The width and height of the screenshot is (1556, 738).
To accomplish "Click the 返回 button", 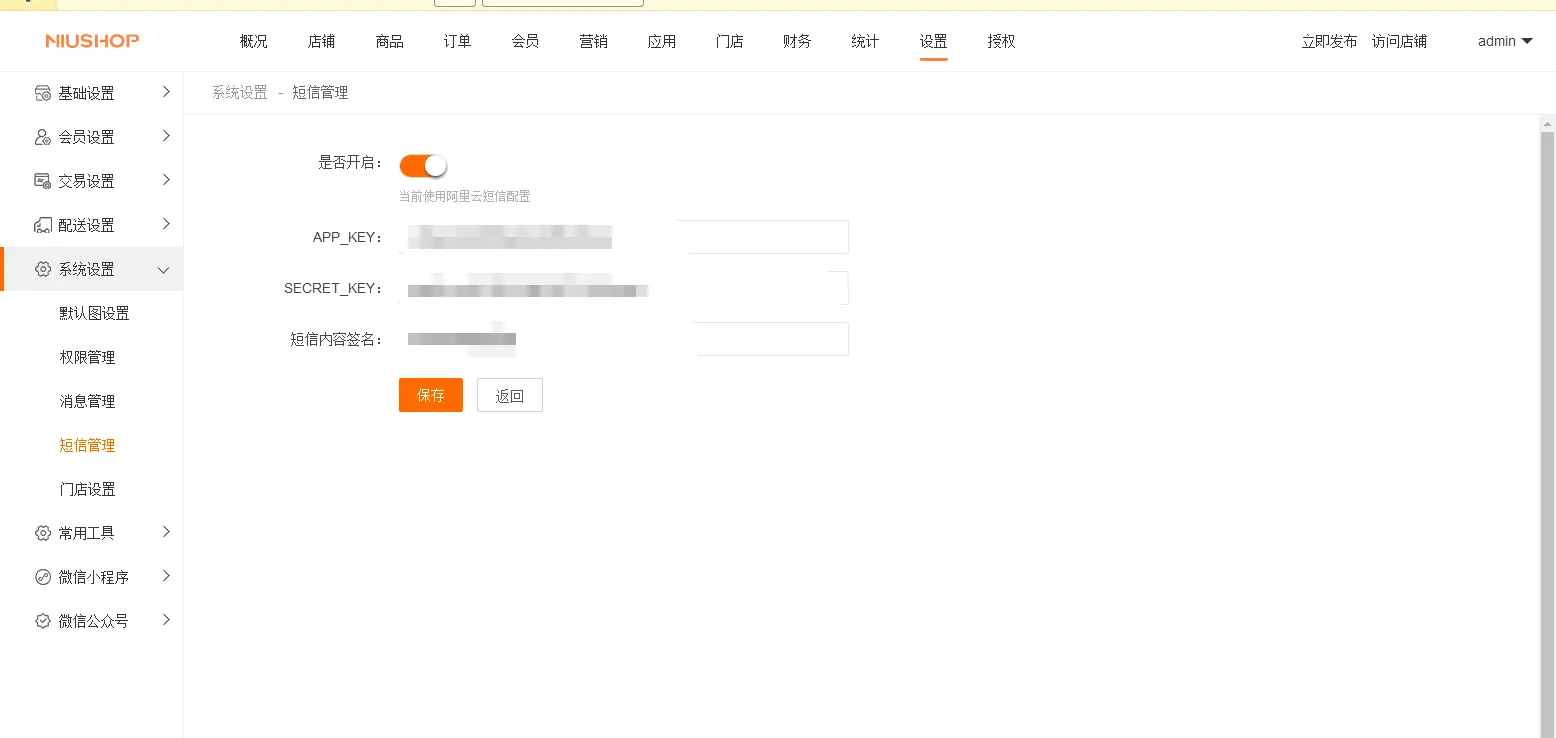I will (x=509, y=395).
